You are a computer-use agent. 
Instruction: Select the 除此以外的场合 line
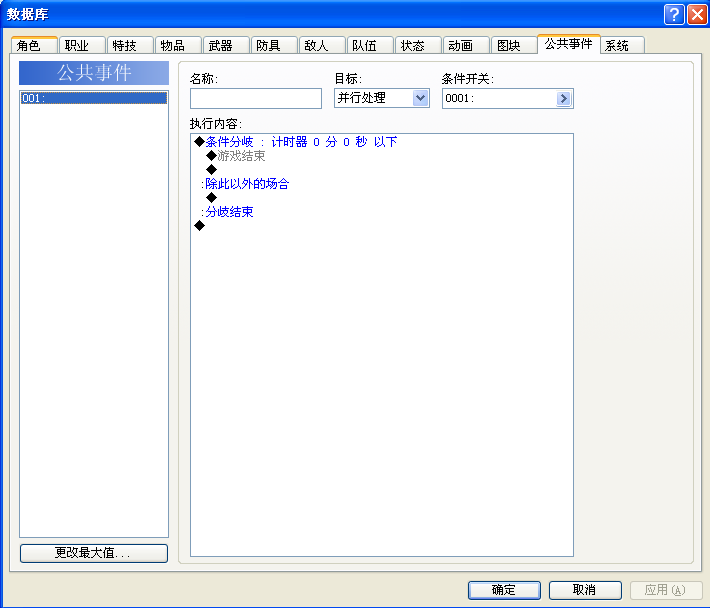click(382, 184)
